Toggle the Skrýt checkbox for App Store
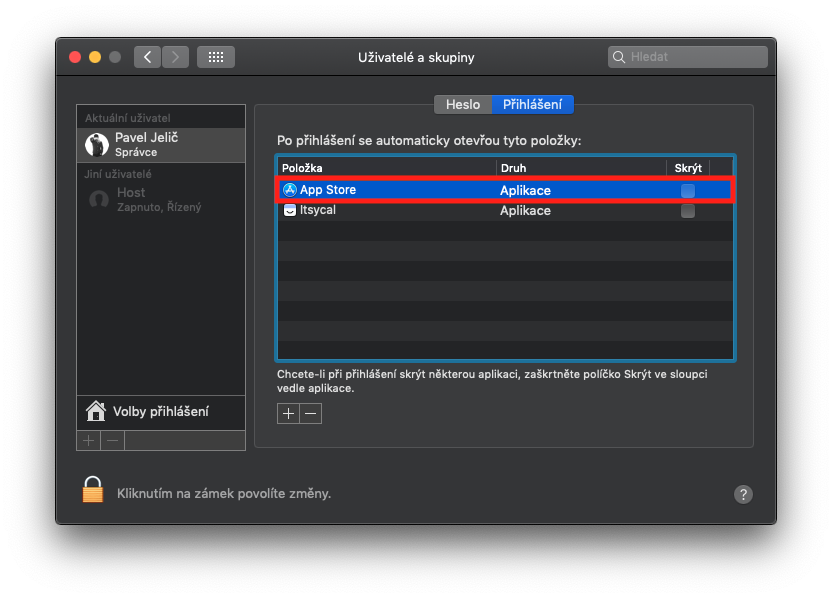The width and height of the screenshot is (832, 598). [687, 190]
